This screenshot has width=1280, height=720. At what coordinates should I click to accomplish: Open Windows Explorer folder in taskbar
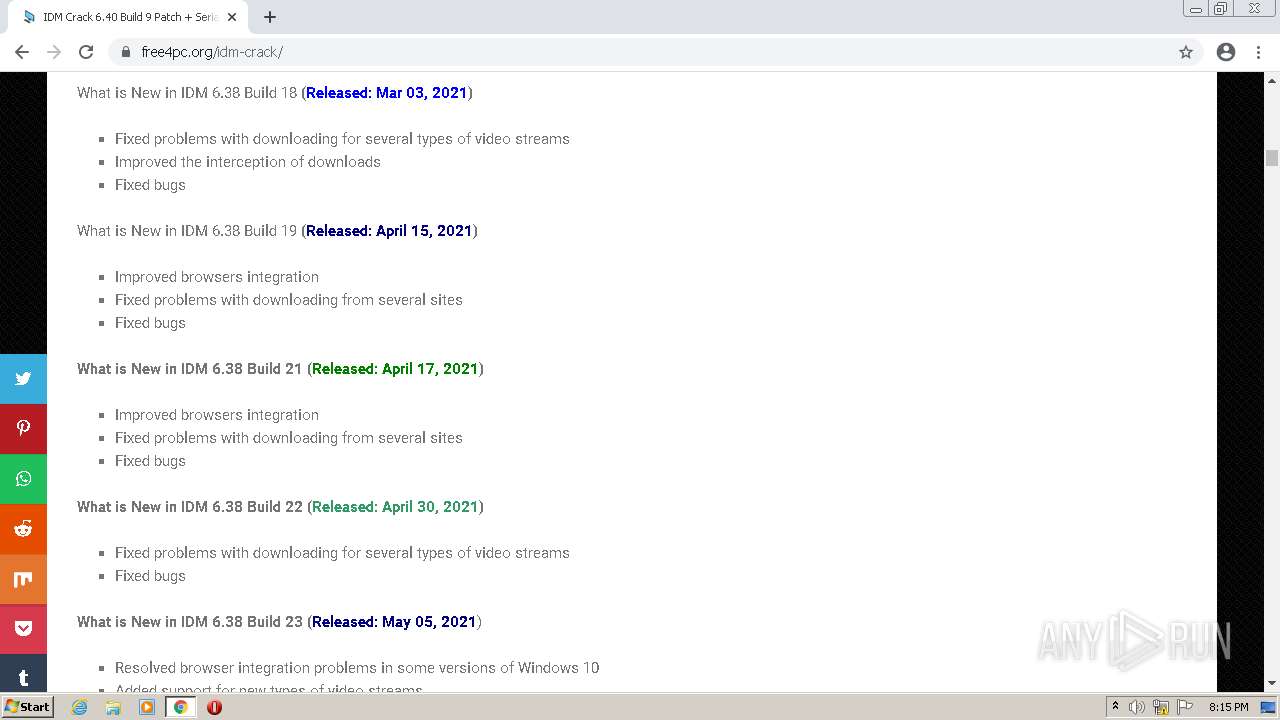113,707
